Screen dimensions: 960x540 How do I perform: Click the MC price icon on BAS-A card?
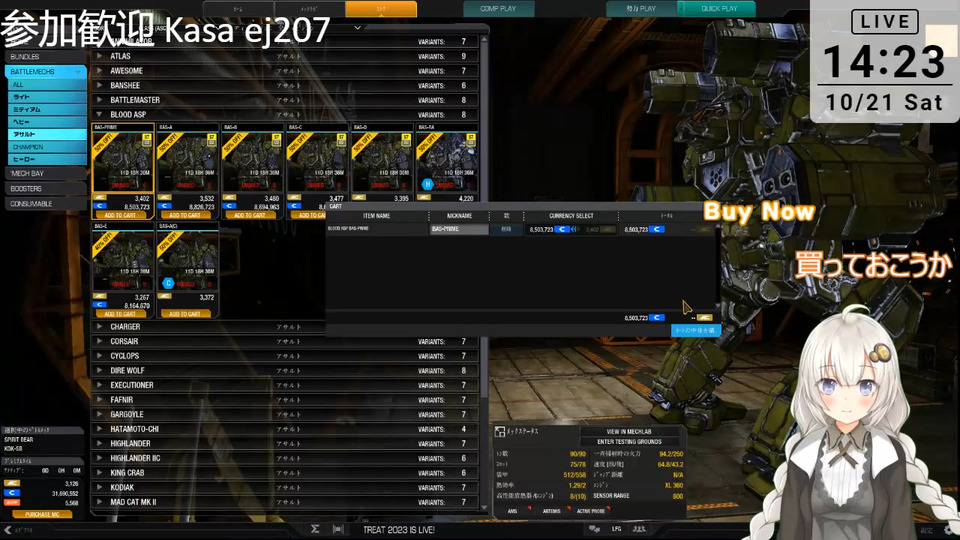coord(165,198)
